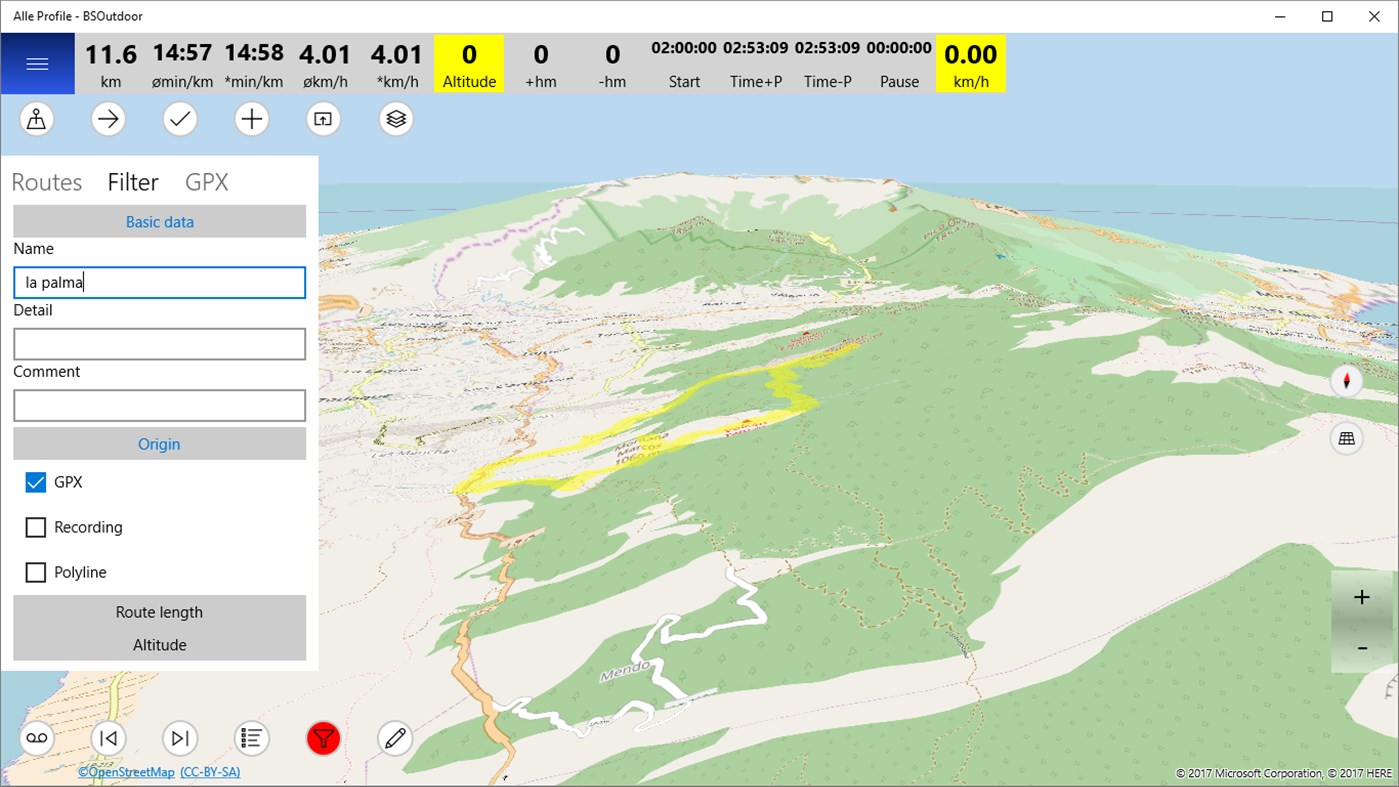Click the pencil edit icon
Viewport: 1399px width, 787px height.
pyautogui.click(x=395, y=739)
